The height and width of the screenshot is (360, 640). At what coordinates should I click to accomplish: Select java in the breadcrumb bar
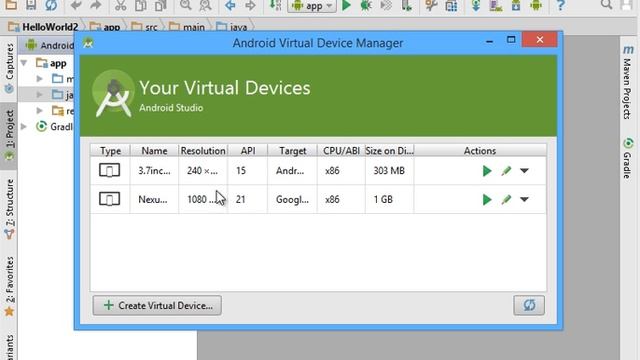238,27
